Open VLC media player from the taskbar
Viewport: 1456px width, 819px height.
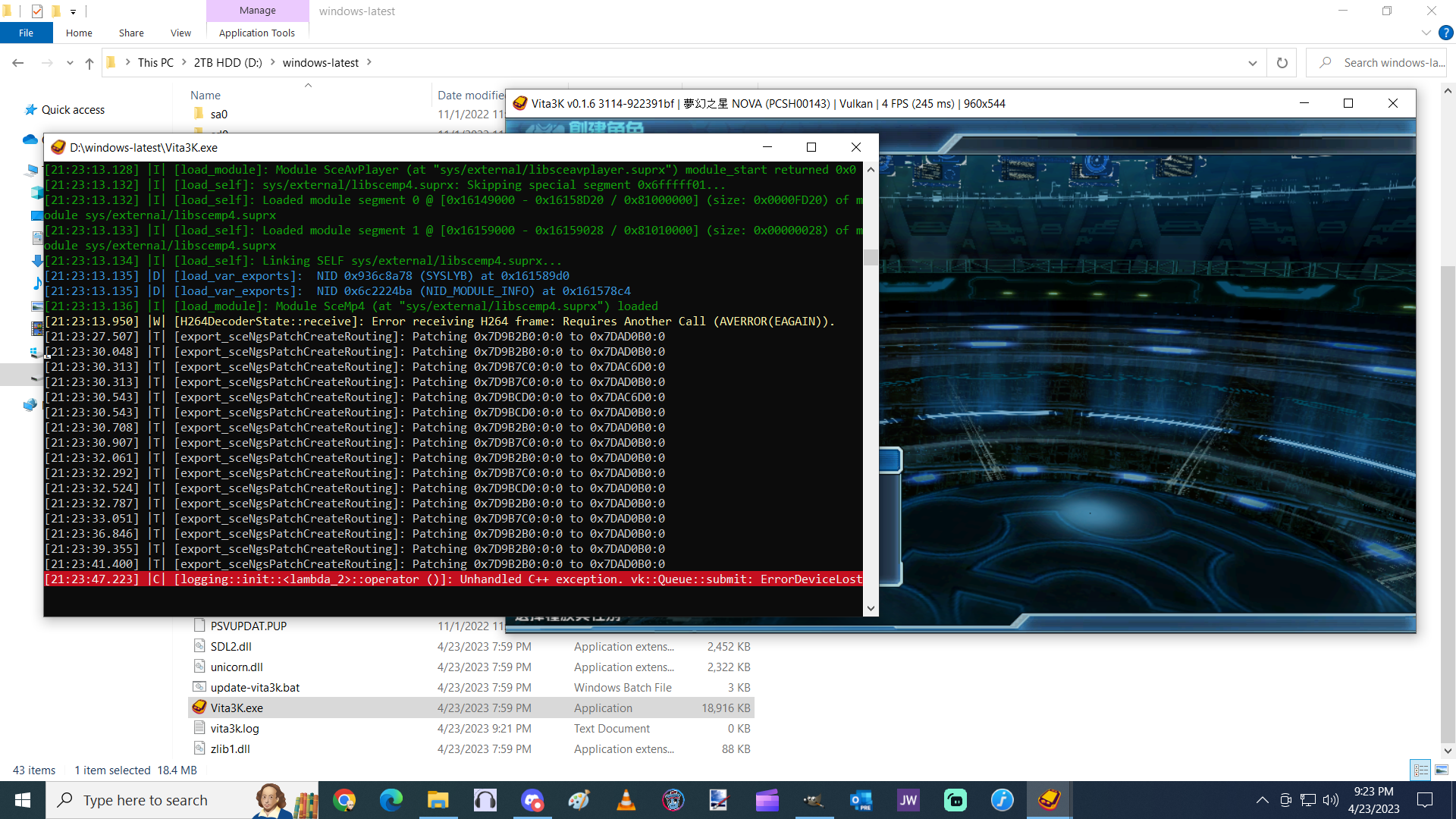tap(626, 800)
